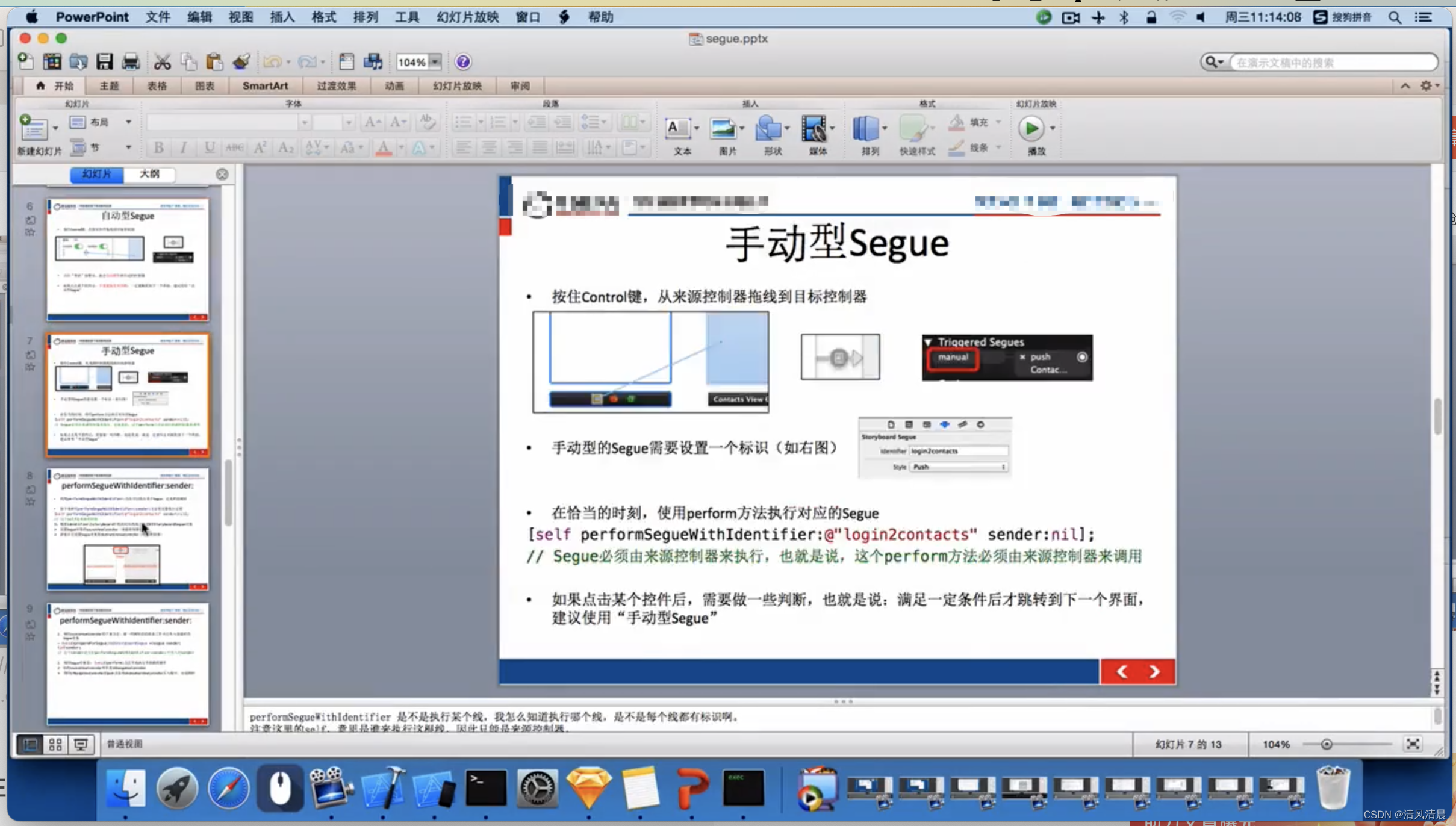Go to previous slide with red left arrow

pos(1122,672)
